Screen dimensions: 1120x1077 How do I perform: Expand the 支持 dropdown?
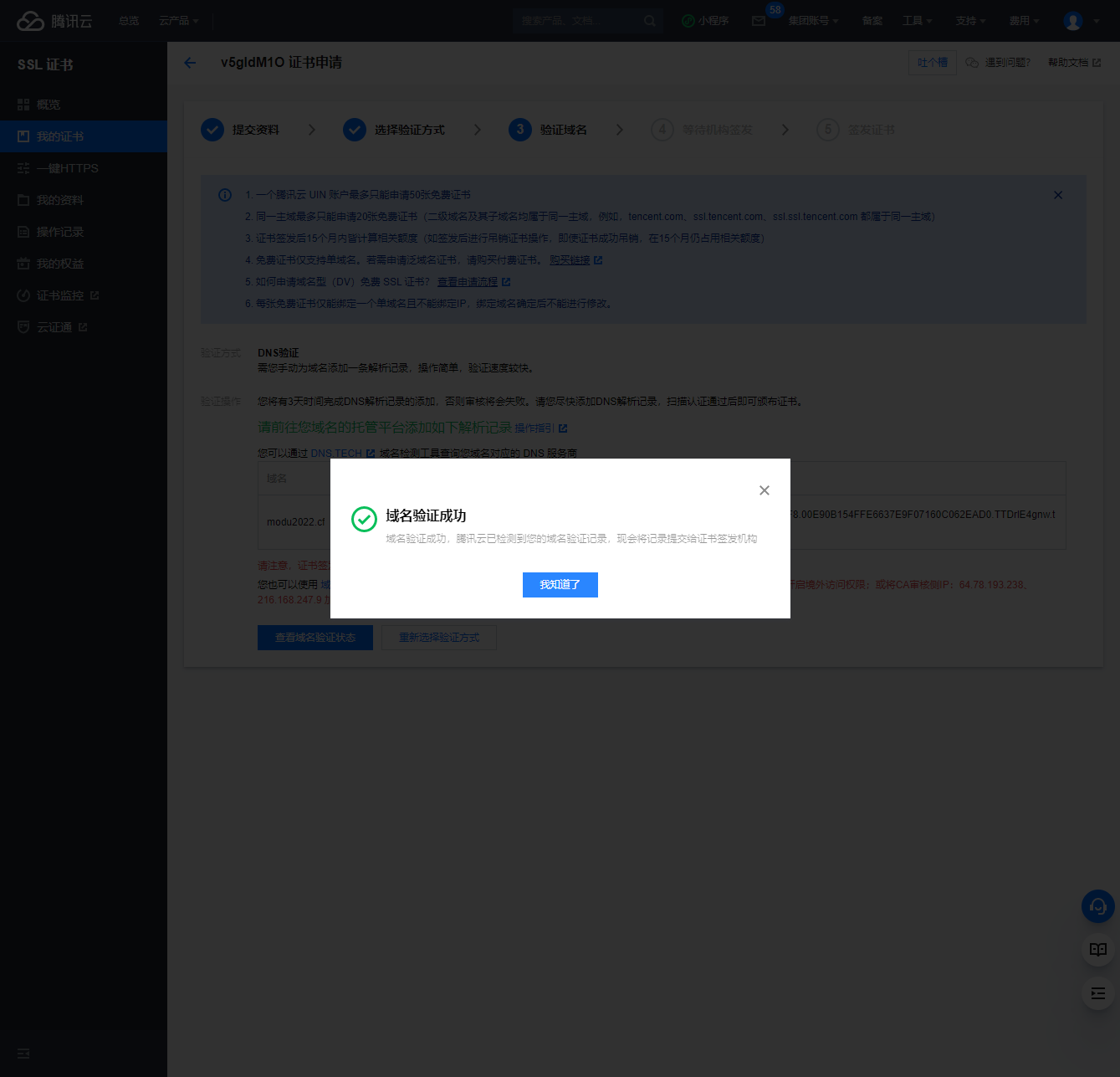click(x=971, y=21)
